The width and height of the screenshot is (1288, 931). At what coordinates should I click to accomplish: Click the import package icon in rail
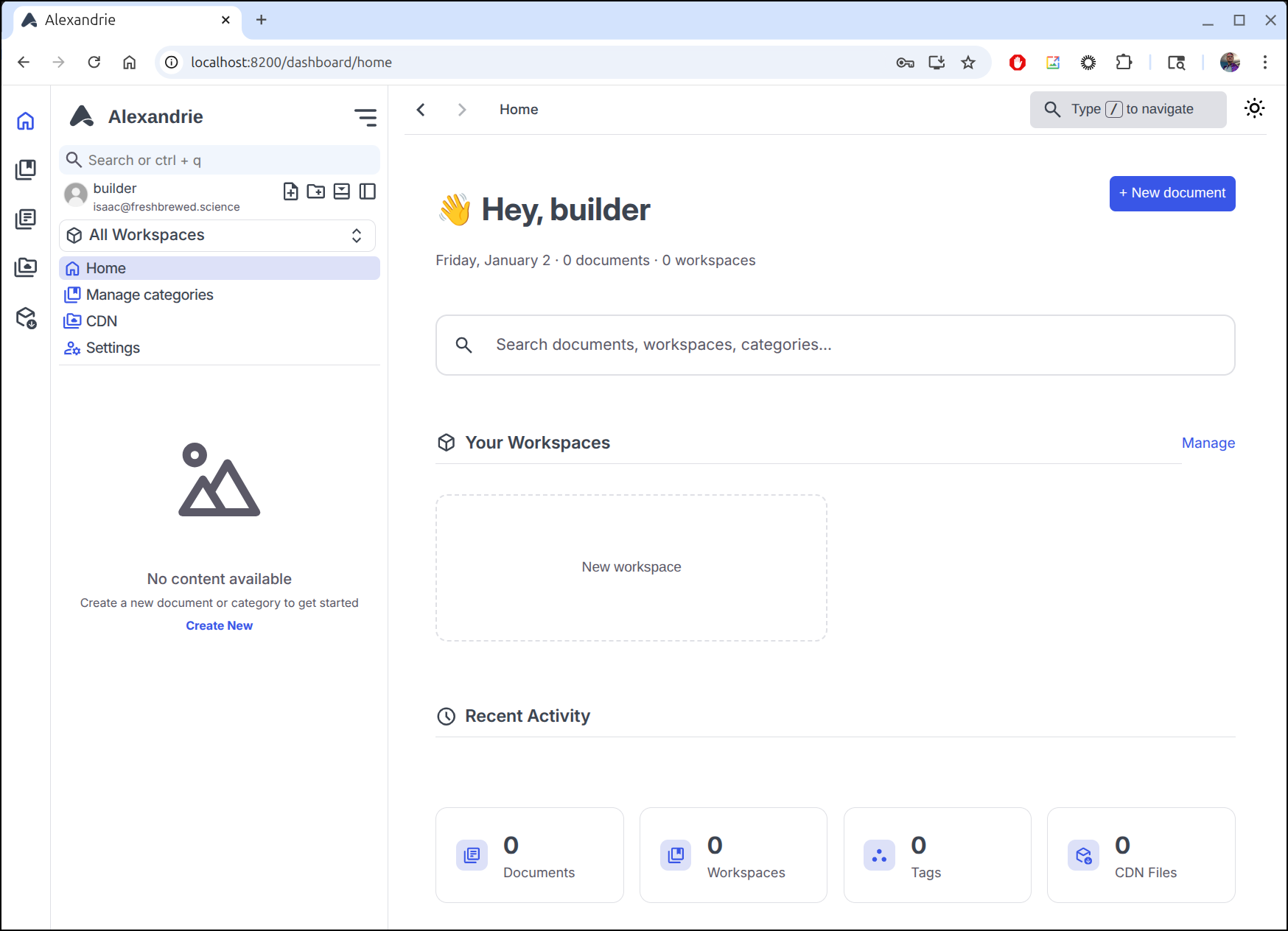click(x=26, y=317)
